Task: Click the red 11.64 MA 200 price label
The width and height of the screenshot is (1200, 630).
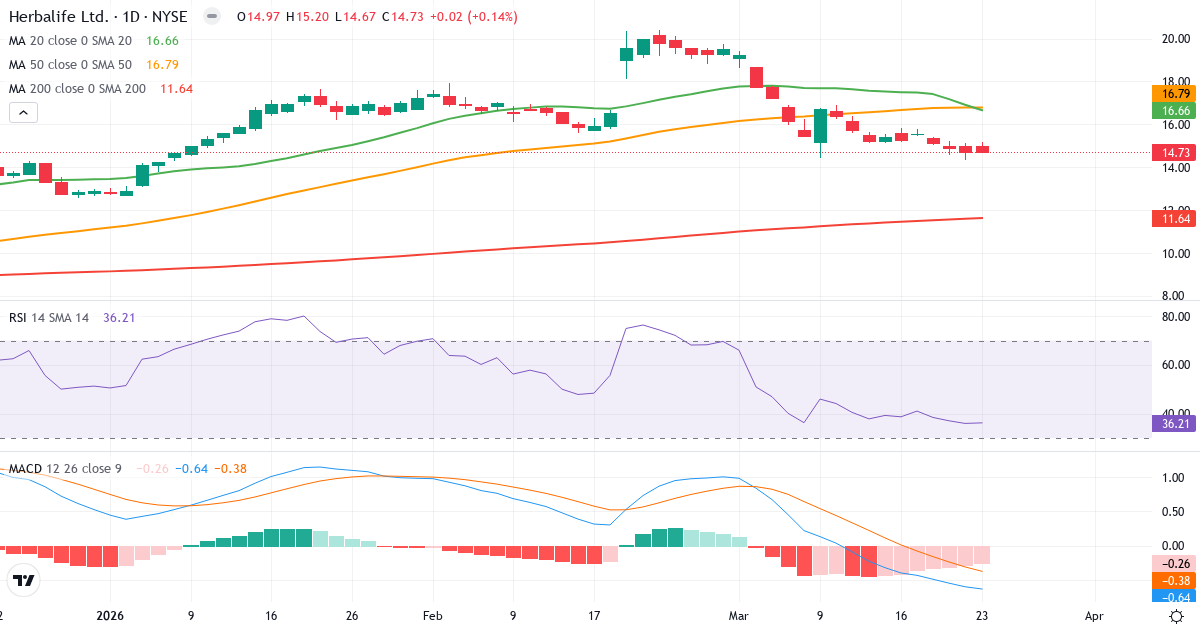Action: click(1172, 218)
